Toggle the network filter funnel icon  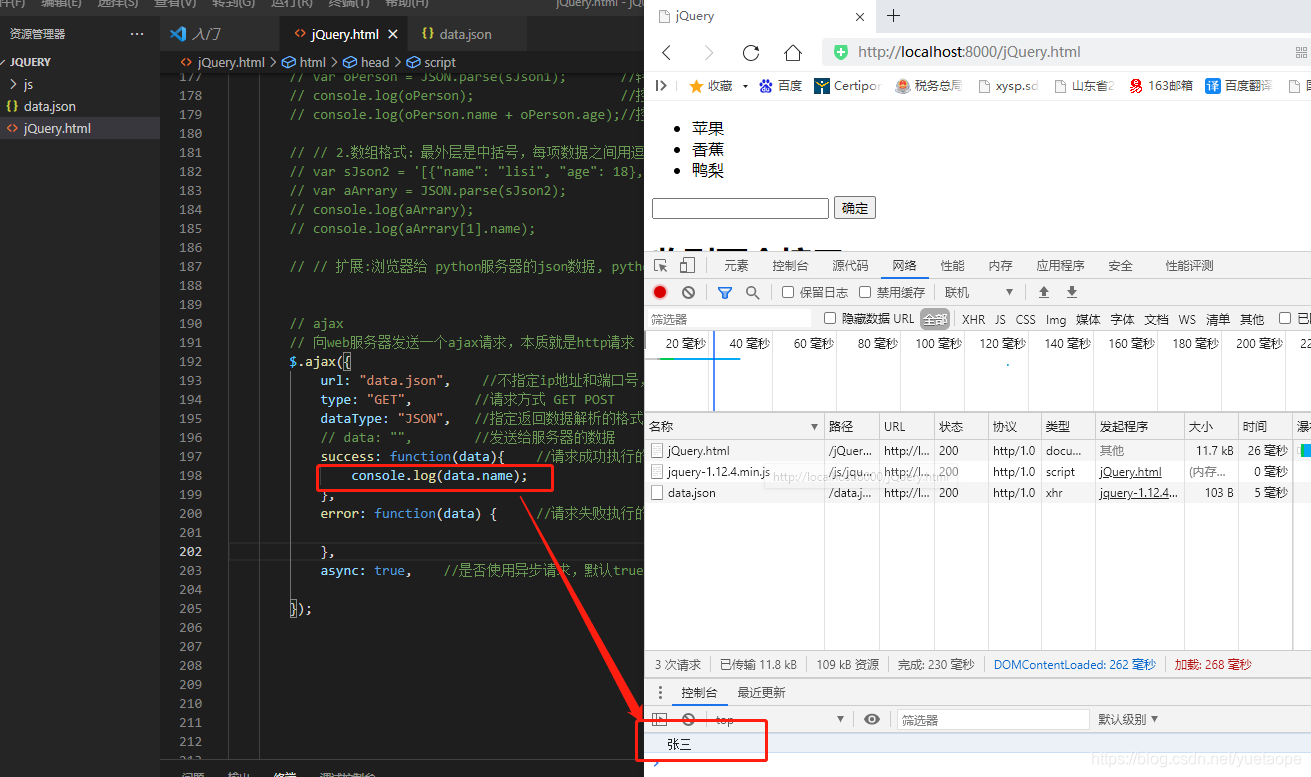coord(725,292)
